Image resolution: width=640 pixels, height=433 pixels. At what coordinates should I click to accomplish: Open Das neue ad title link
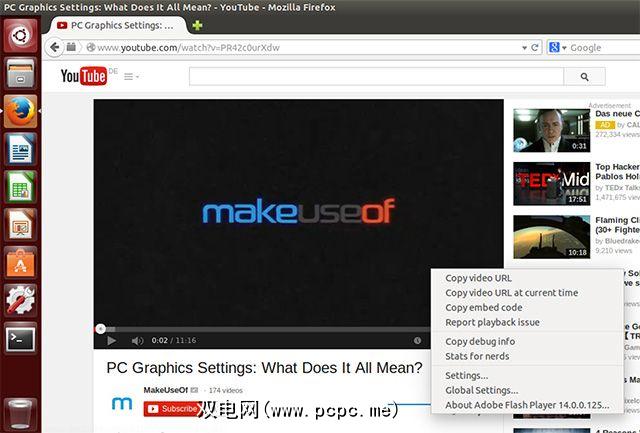617,114
